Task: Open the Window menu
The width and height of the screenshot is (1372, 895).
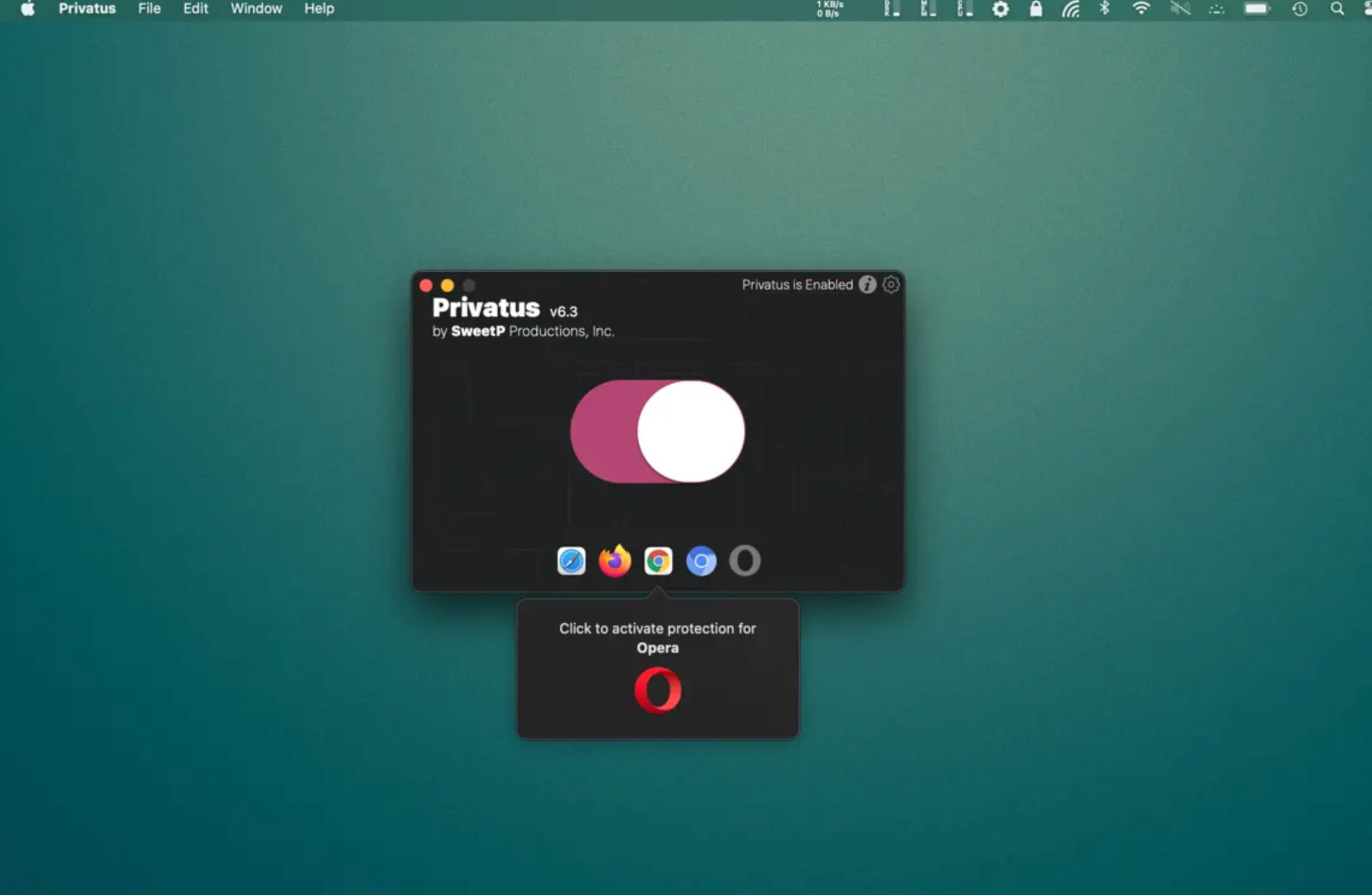Action: coord(256,8)
